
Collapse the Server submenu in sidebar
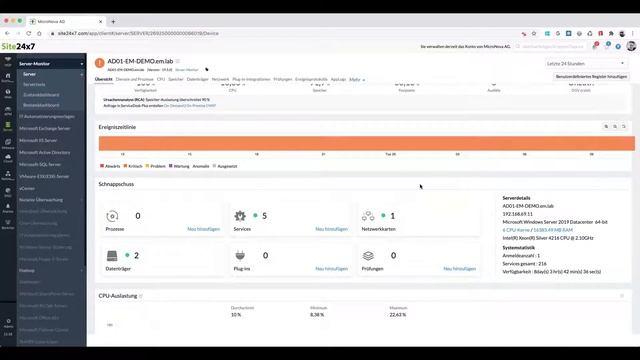coord(82,74)
